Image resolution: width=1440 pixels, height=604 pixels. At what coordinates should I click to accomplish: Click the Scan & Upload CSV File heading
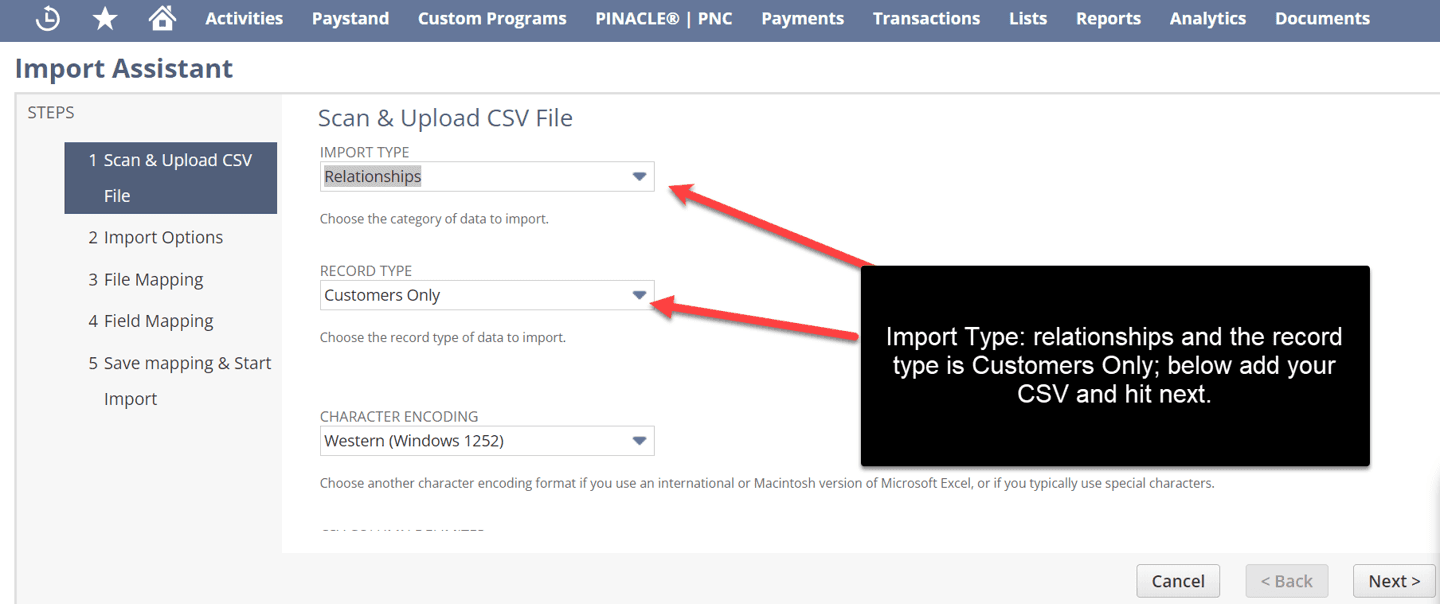pos(445,118)
